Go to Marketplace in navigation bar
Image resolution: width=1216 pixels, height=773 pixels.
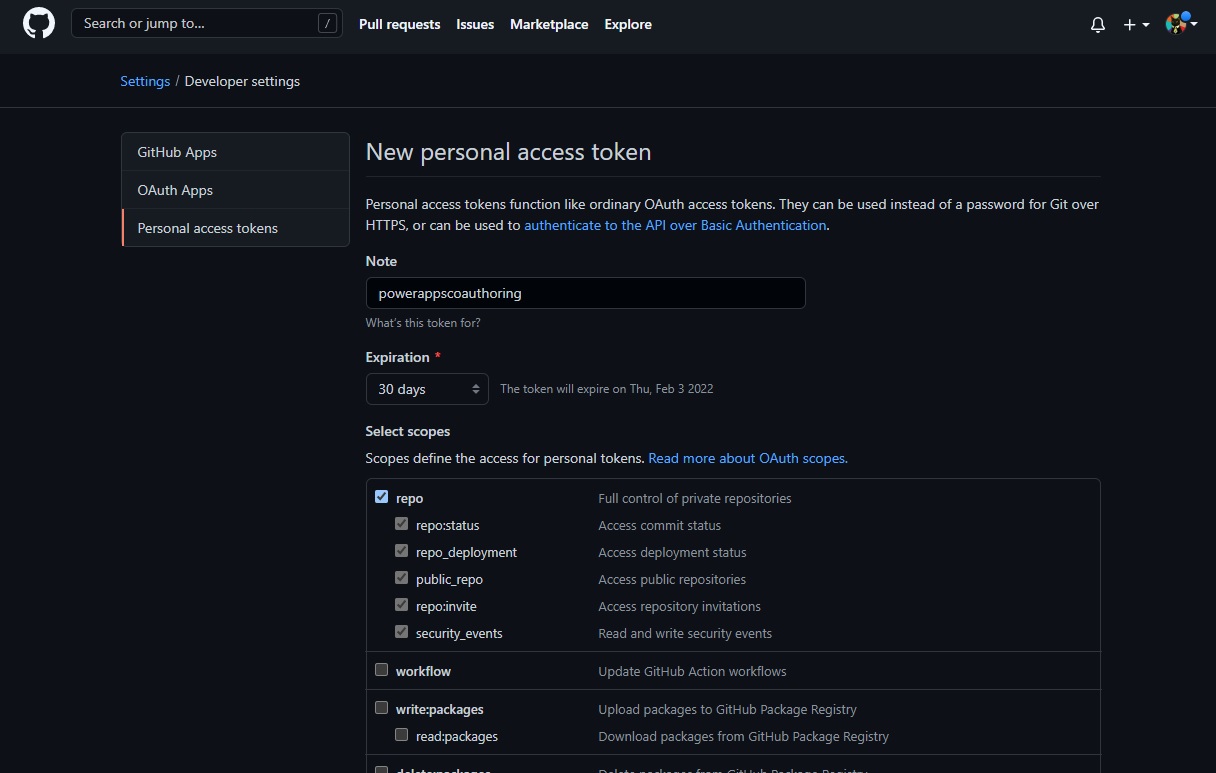pyautogui.click(x=549, y=24)
